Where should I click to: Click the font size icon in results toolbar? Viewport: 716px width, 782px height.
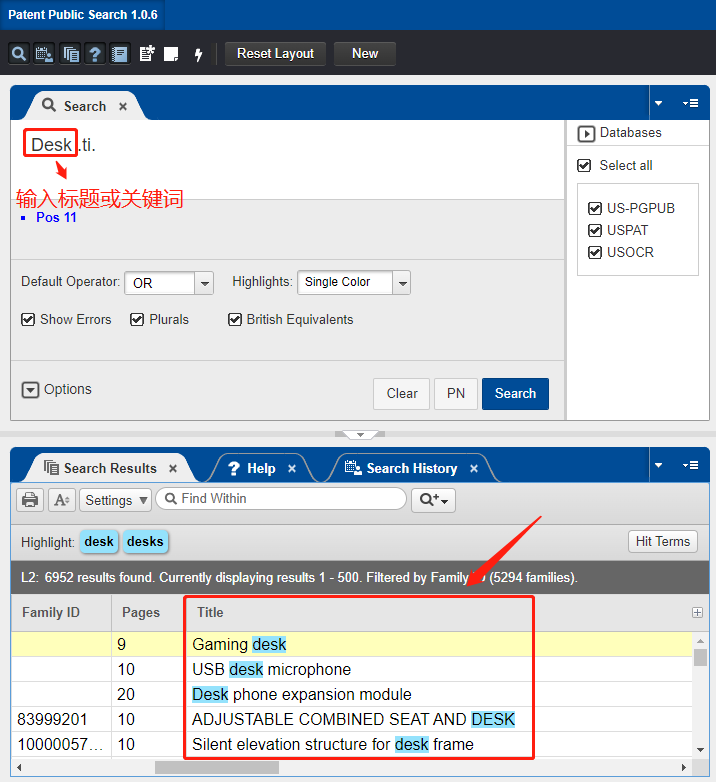click(x=61, y=500)
